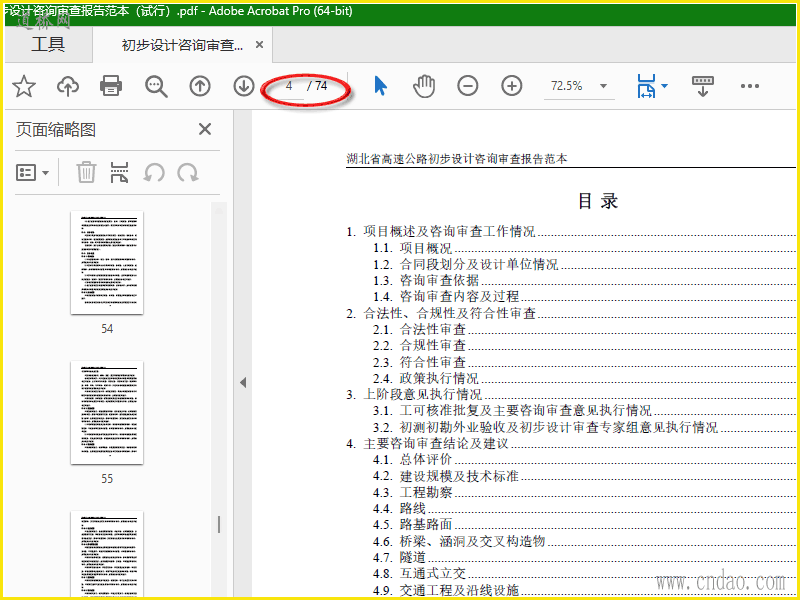
Task: Open the 72.5% zoom level dropdown
Action: [x=603, y=86]
